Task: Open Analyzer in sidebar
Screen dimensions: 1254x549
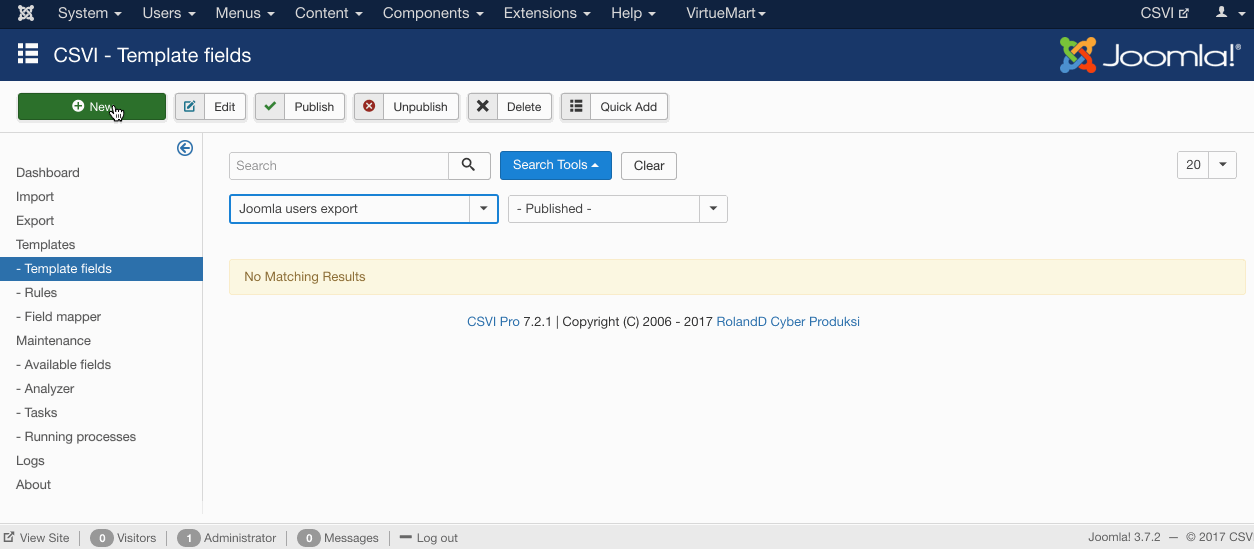Action: point(45,389)
